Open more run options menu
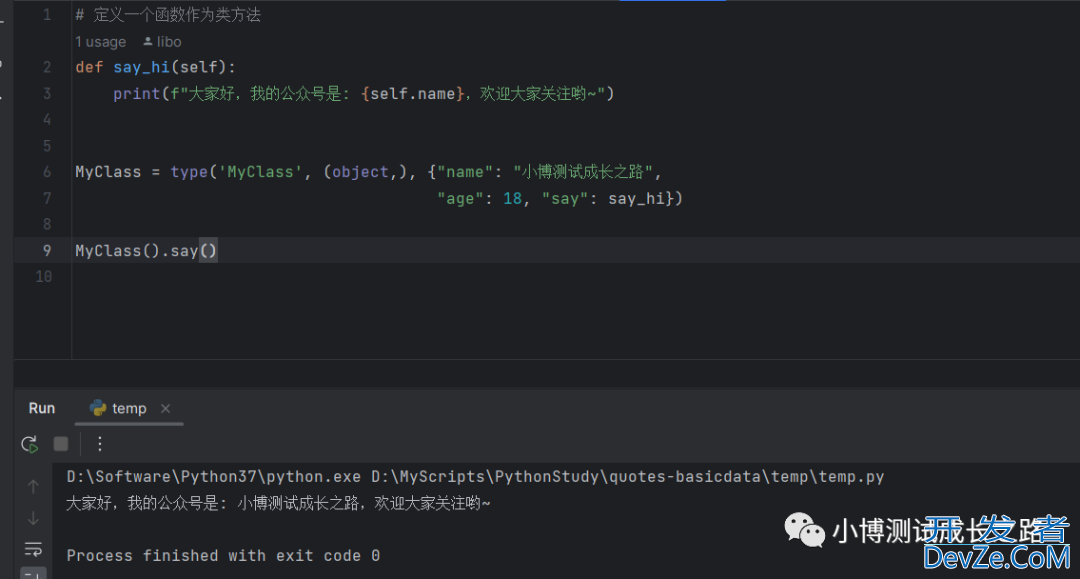The width and height of the screenshot is (1080, 579). [x=100, y=444]
